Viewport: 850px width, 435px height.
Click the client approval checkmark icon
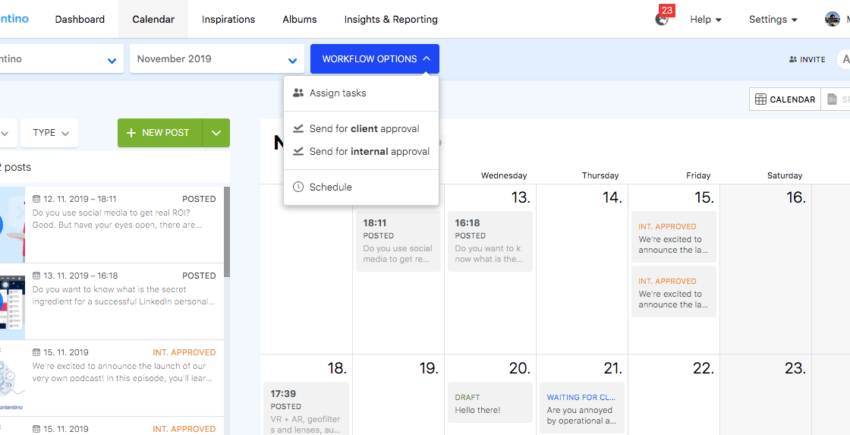pos(298,129)
